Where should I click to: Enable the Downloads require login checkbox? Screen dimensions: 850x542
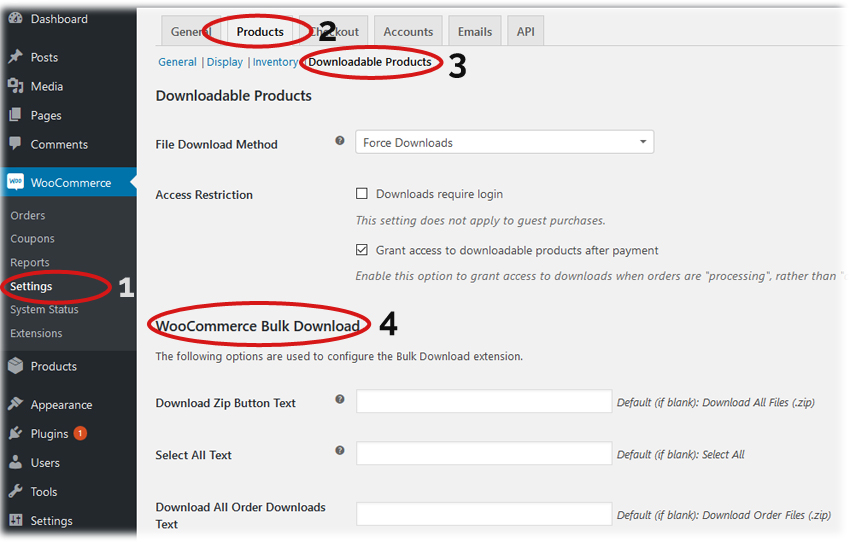pos(362,194)
